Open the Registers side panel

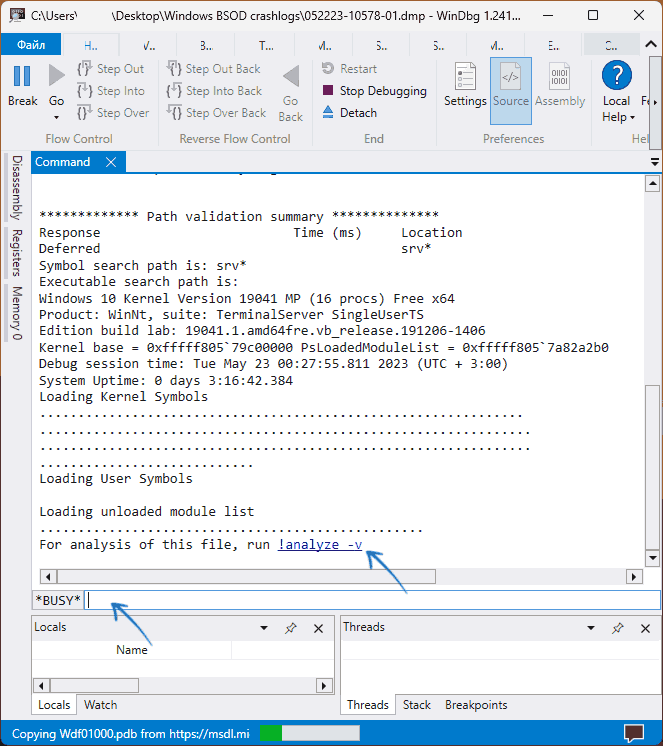17,253
